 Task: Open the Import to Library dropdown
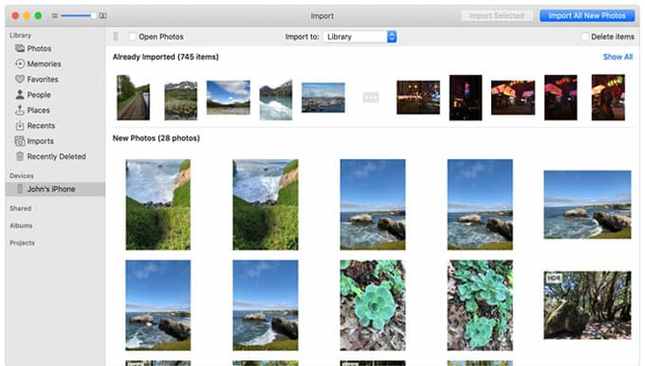[x=360, y=37]
